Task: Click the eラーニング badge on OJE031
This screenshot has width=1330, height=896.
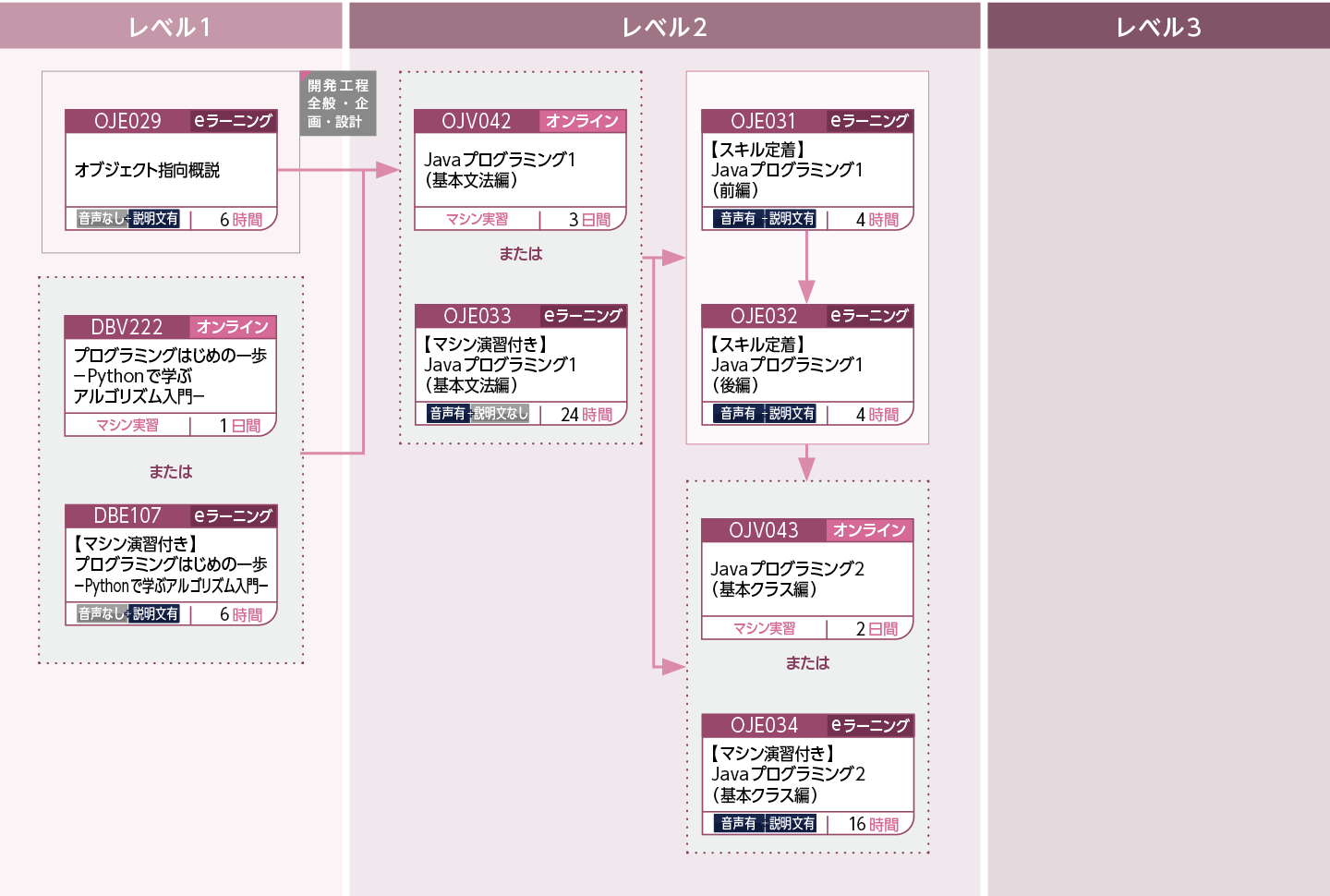Action: 869,121
